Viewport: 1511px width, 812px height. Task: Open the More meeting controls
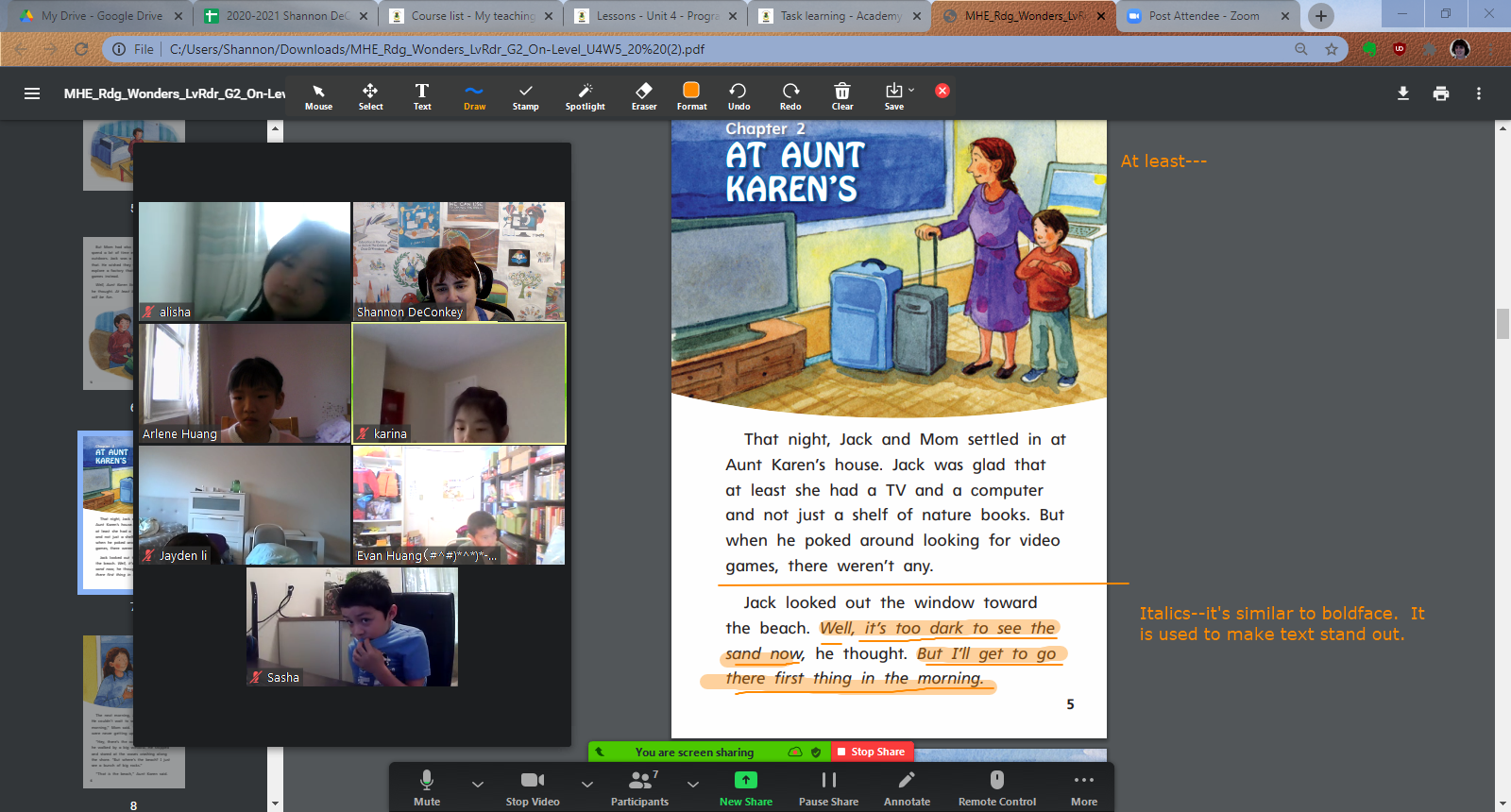pyautogui.click(x=1084, y=787)
